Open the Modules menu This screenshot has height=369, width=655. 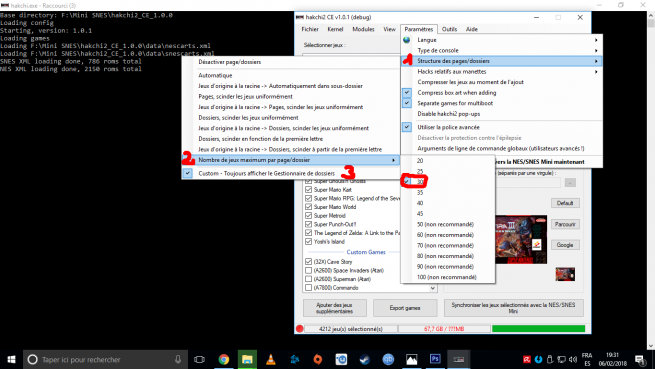point(363,29)
